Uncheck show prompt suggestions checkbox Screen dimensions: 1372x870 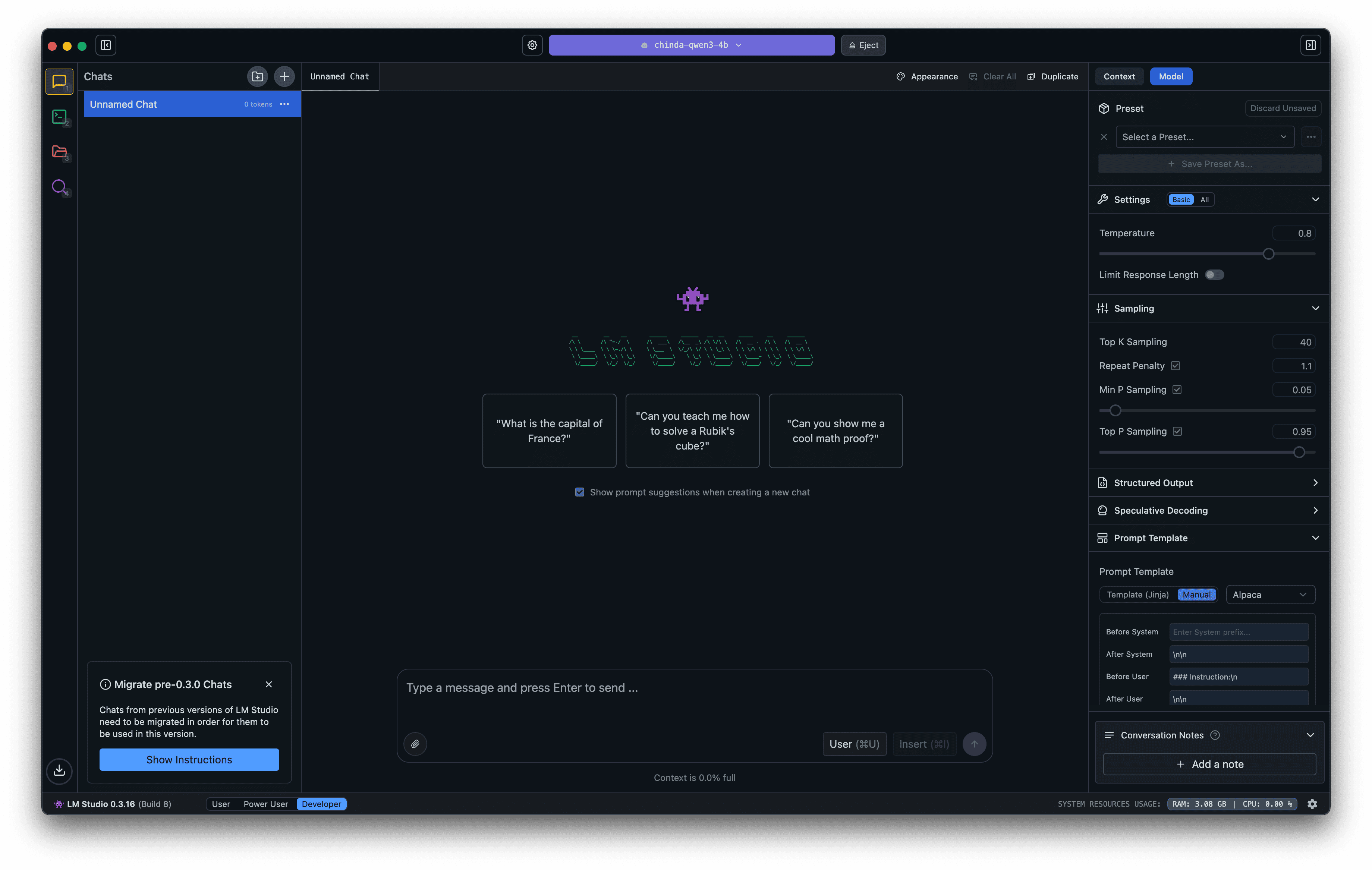pos(579,492)
